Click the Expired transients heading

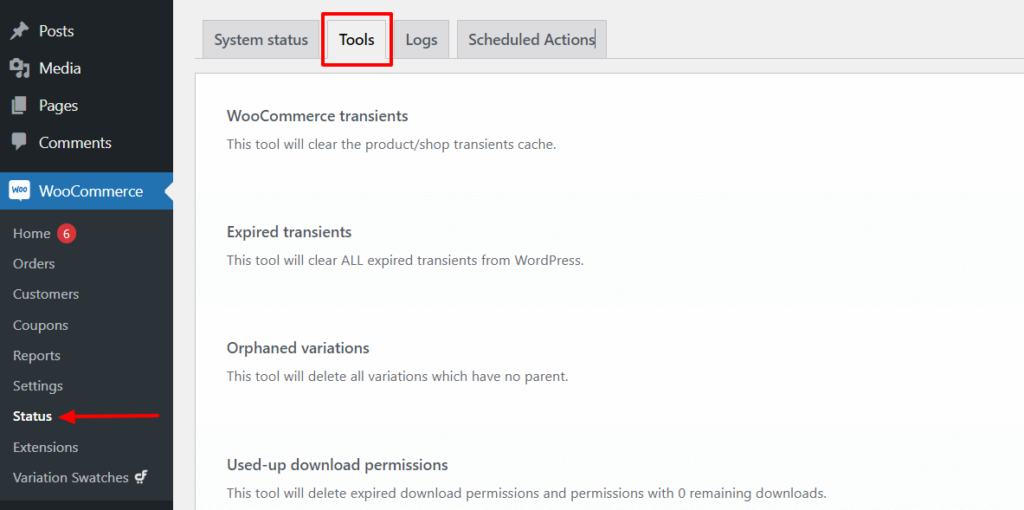289,232
